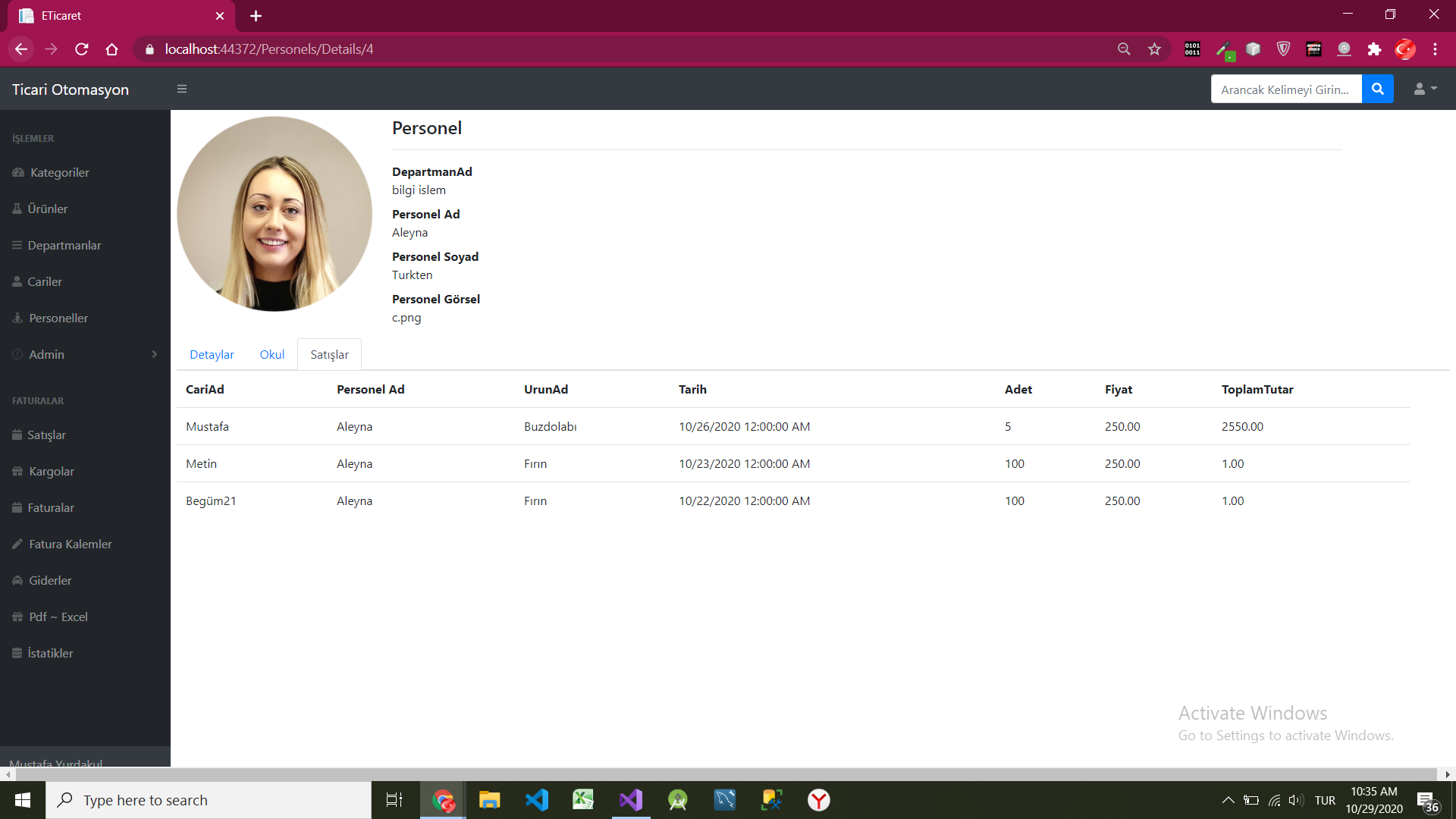Click the Giderler sidebar icon
Image resolution: width=1456 pixels, height=819 pixels.
point(16,580)
